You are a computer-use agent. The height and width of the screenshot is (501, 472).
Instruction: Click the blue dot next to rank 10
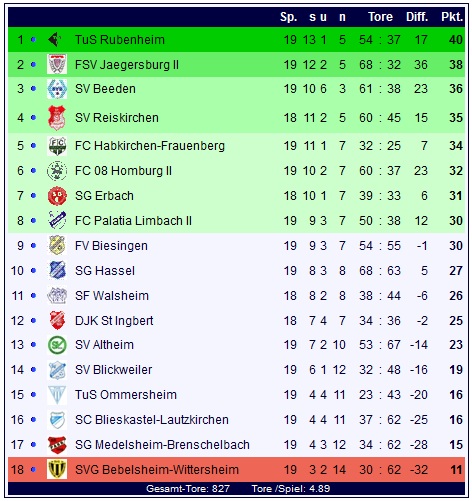coord(33,271)
